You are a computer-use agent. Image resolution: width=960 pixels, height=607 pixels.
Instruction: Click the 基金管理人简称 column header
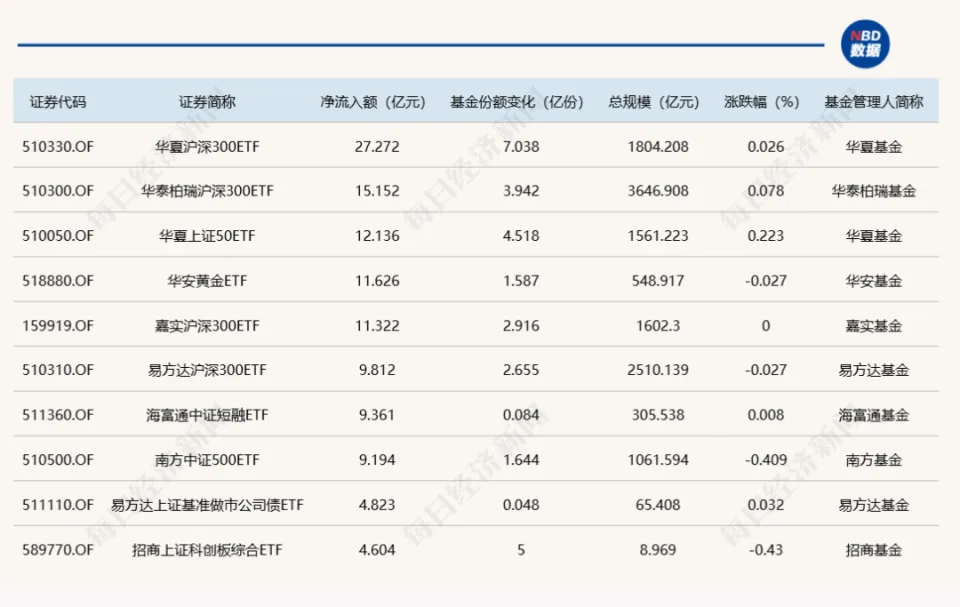pyautogui.click(x=874, y=102)
